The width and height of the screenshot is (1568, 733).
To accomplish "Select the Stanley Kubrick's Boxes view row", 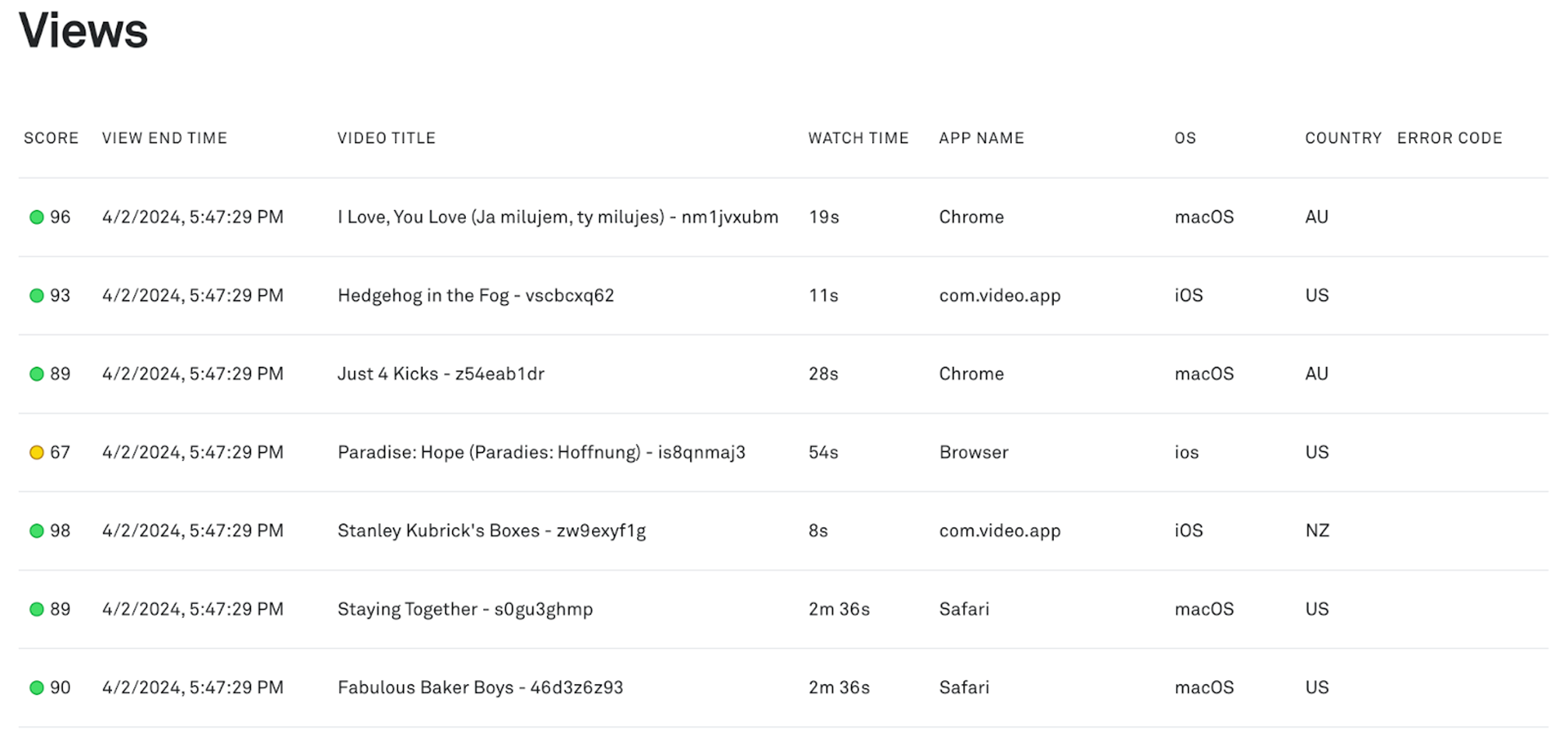I will pos(491,531).
